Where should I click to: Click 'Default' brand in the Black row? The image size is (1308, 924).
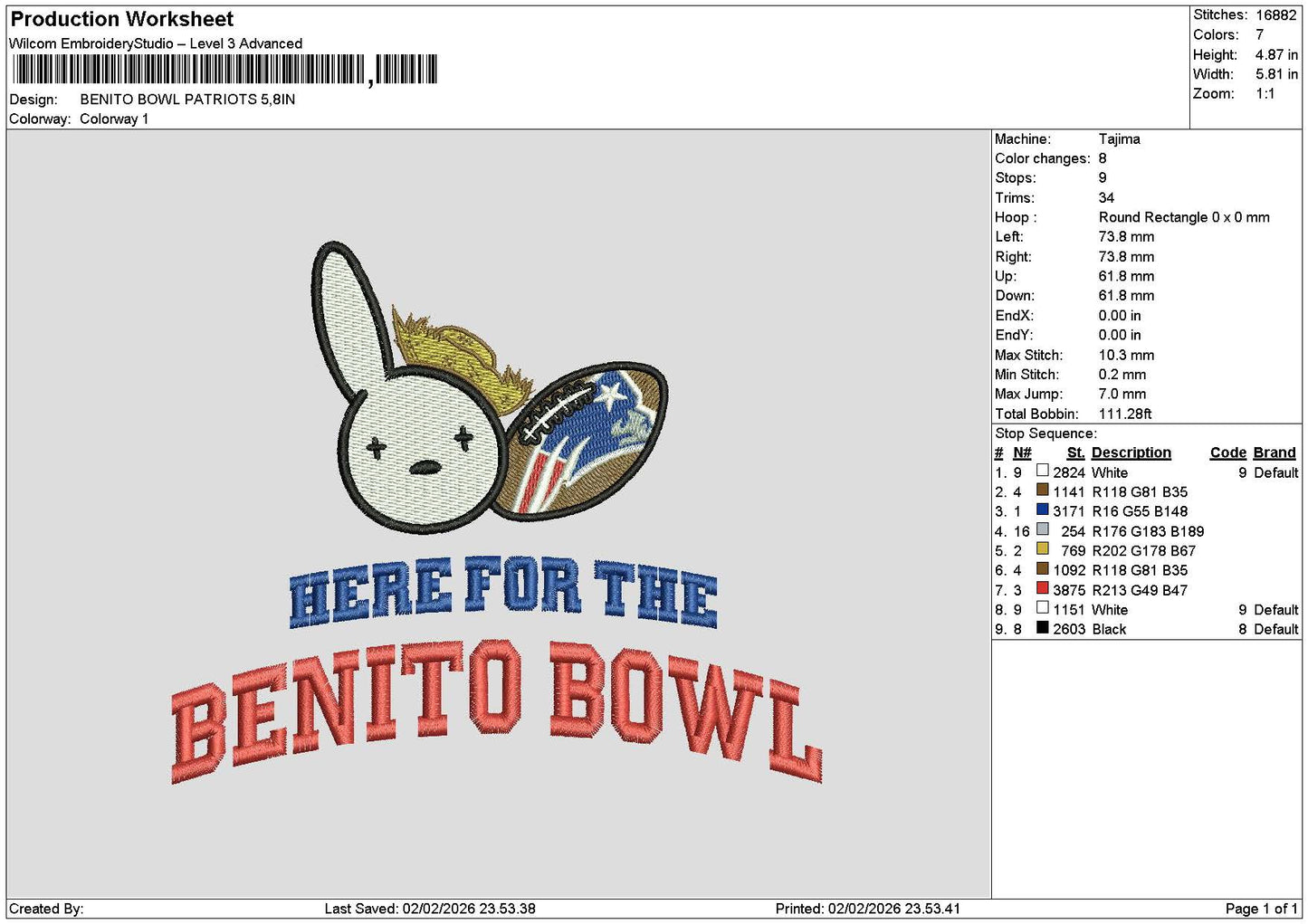[1276, 629]
